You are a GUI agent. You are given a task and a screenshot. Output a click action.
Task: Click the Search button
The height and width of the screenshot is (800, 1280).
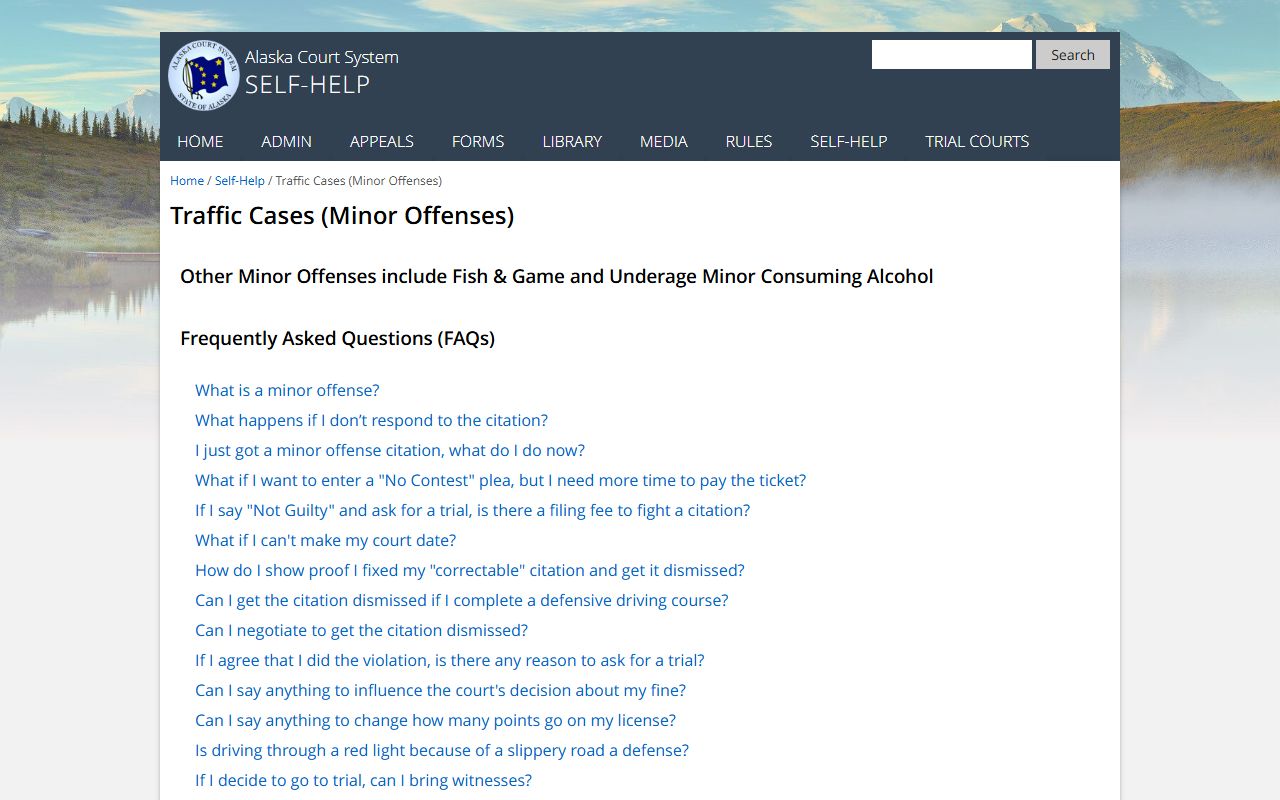1073,55
